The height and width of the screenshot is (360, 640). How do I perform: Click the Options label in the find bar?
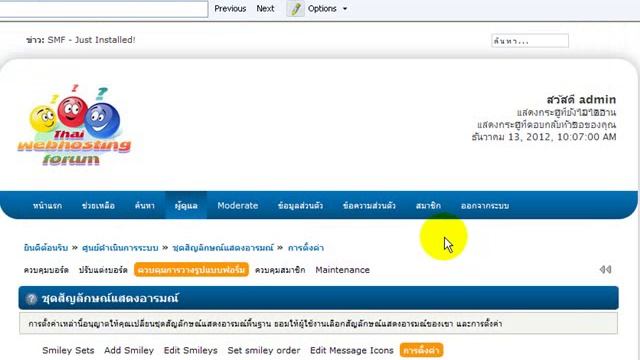pos(322,9)
